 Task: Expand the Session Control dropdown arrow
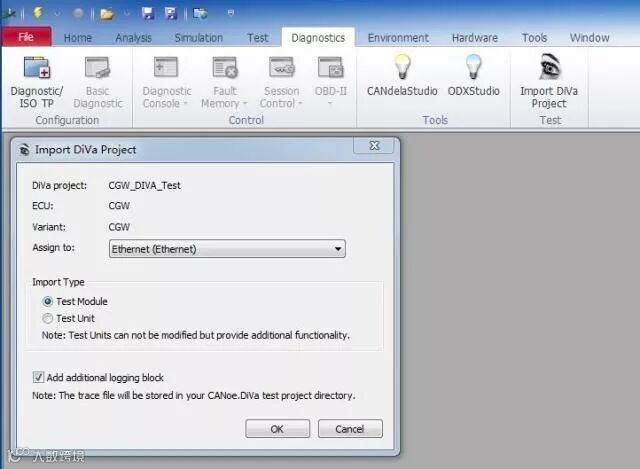point(300,103)
